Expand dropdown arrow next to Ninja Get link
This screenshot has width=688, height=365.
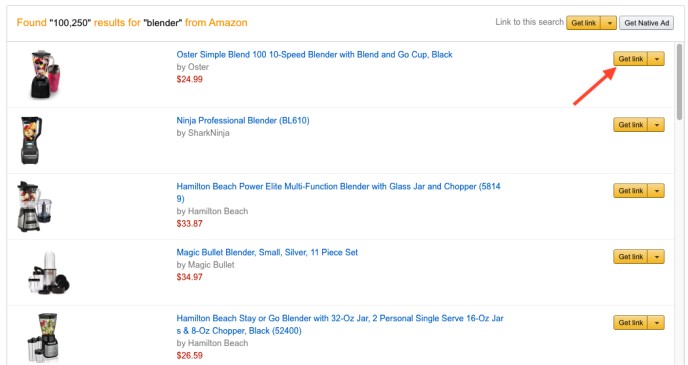tap(656, 125)
